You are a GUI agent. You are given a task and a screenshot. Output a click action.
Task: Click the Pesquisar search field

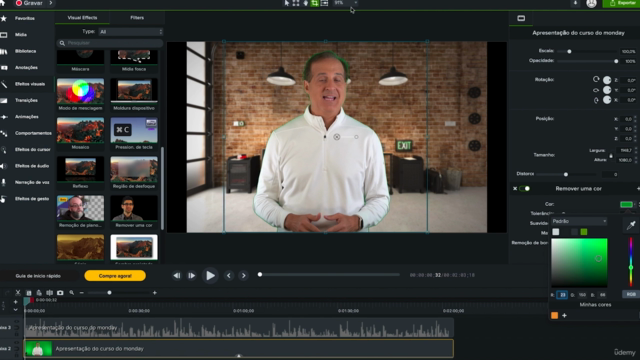pyautogui.click(x=110, y=43)
